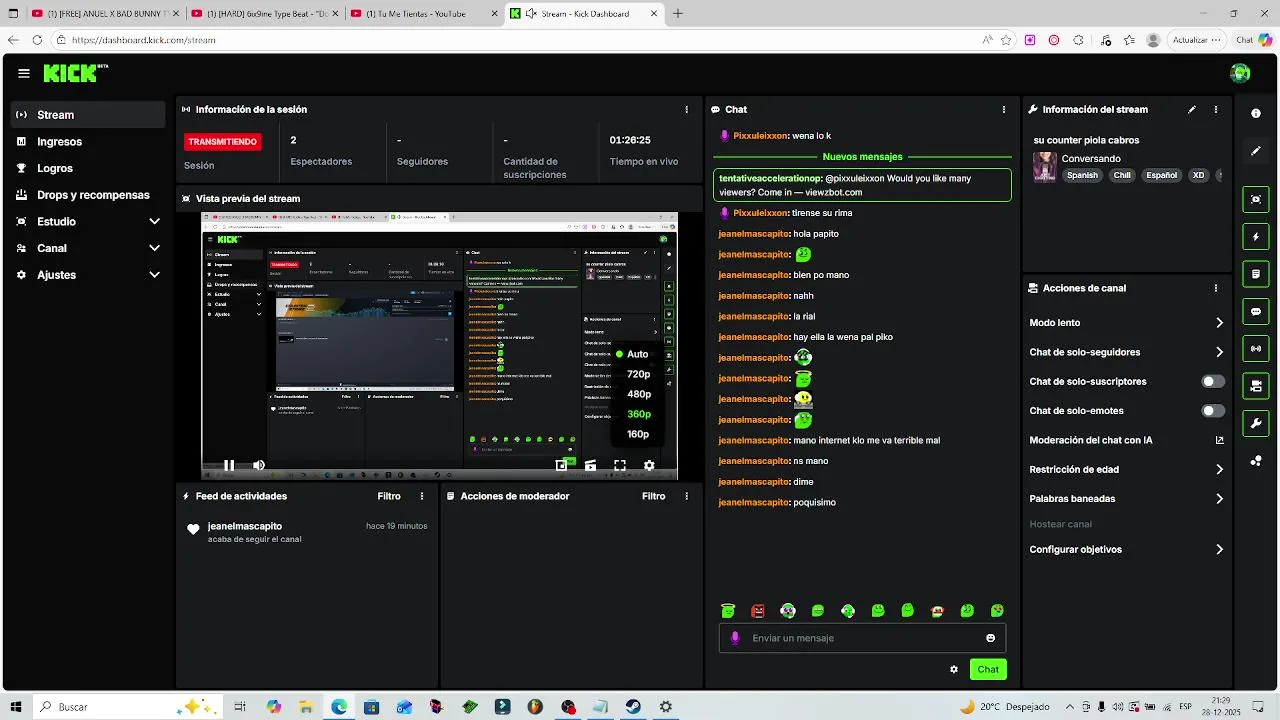The width and height of the screenshot is (1280, 720).
Task: Expand Configurar objetivos settings
Action: coord(1219,549)
